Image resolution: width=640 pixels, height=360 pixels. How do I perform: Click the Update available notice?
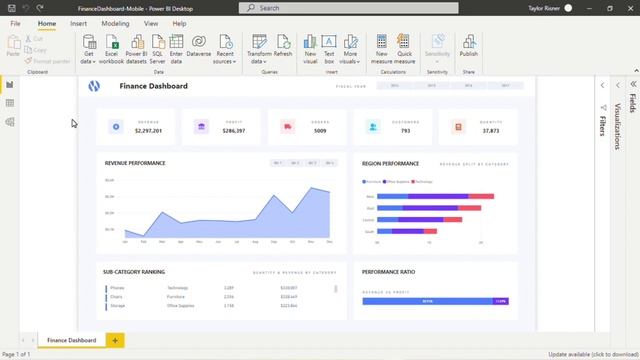point(593,354)
